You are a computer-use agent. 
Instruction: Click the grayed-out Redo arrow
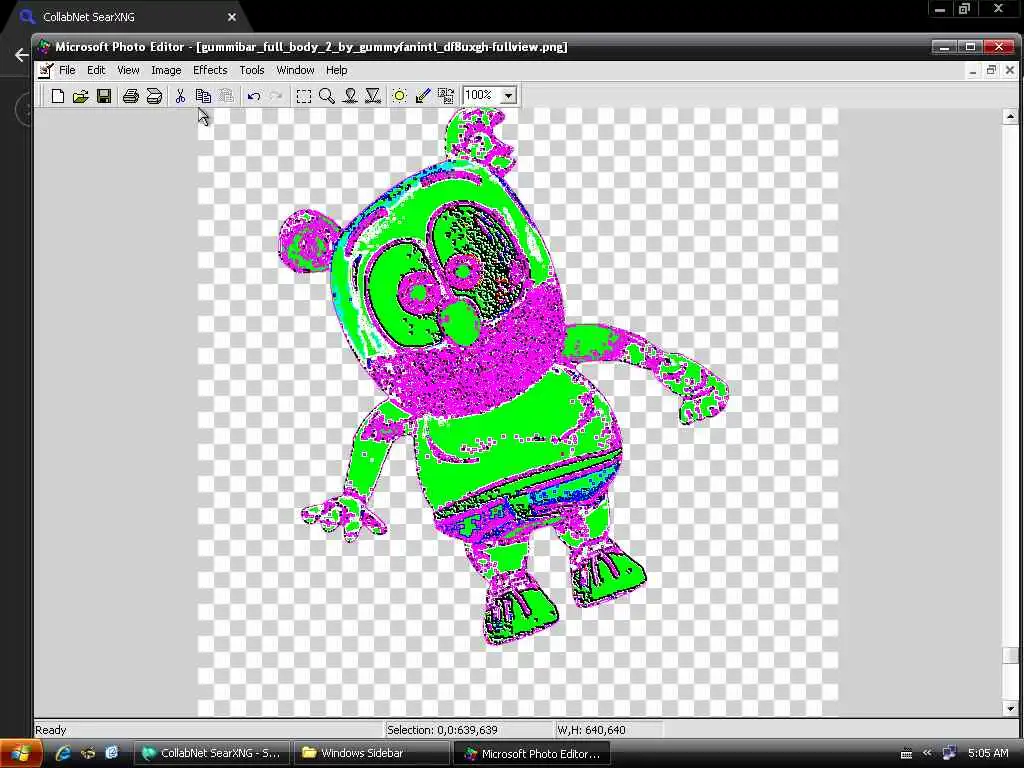click(x=277, y=96)
